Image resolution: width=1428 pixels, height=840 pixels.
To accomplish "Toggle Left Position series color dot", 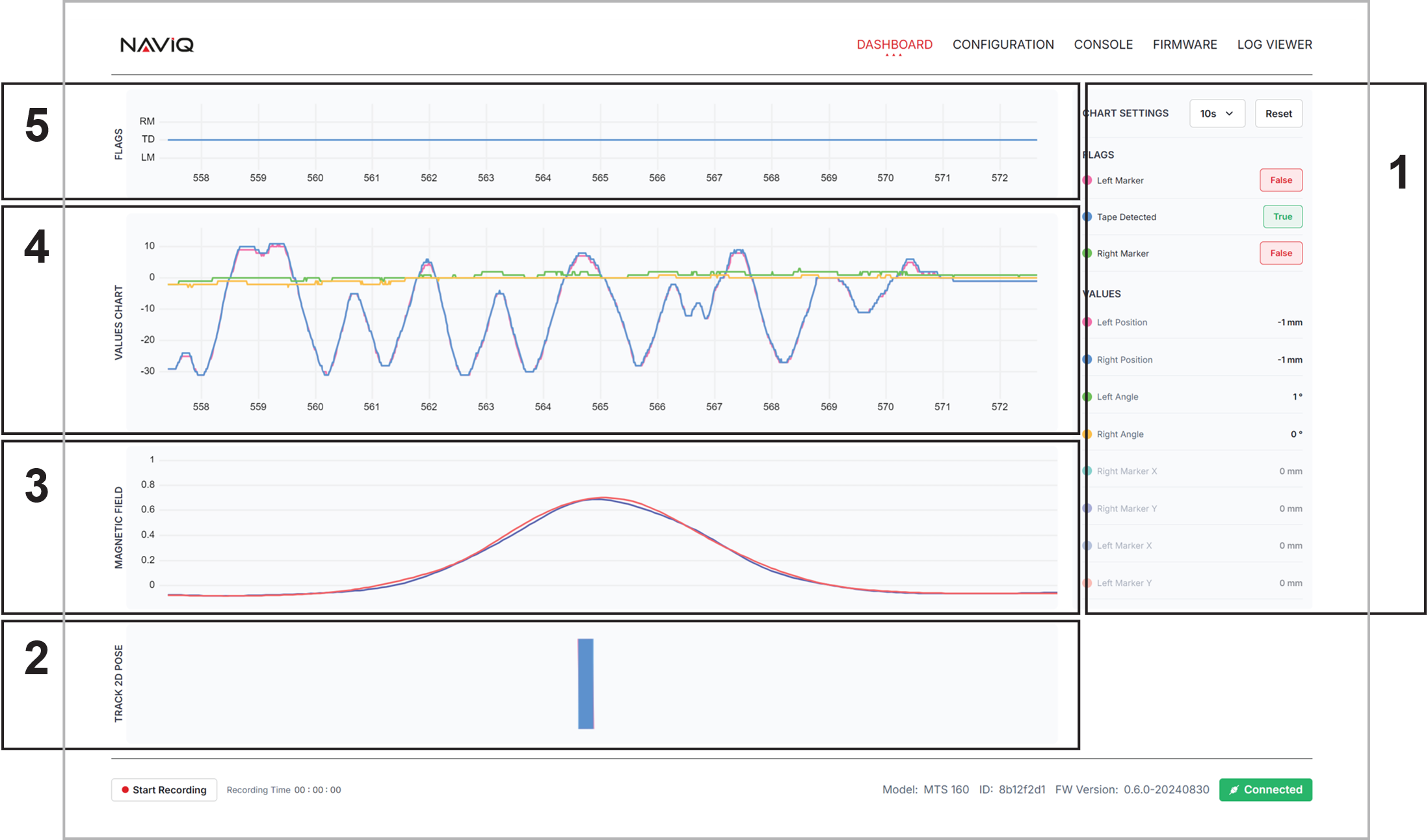I will pos(1087,322).
